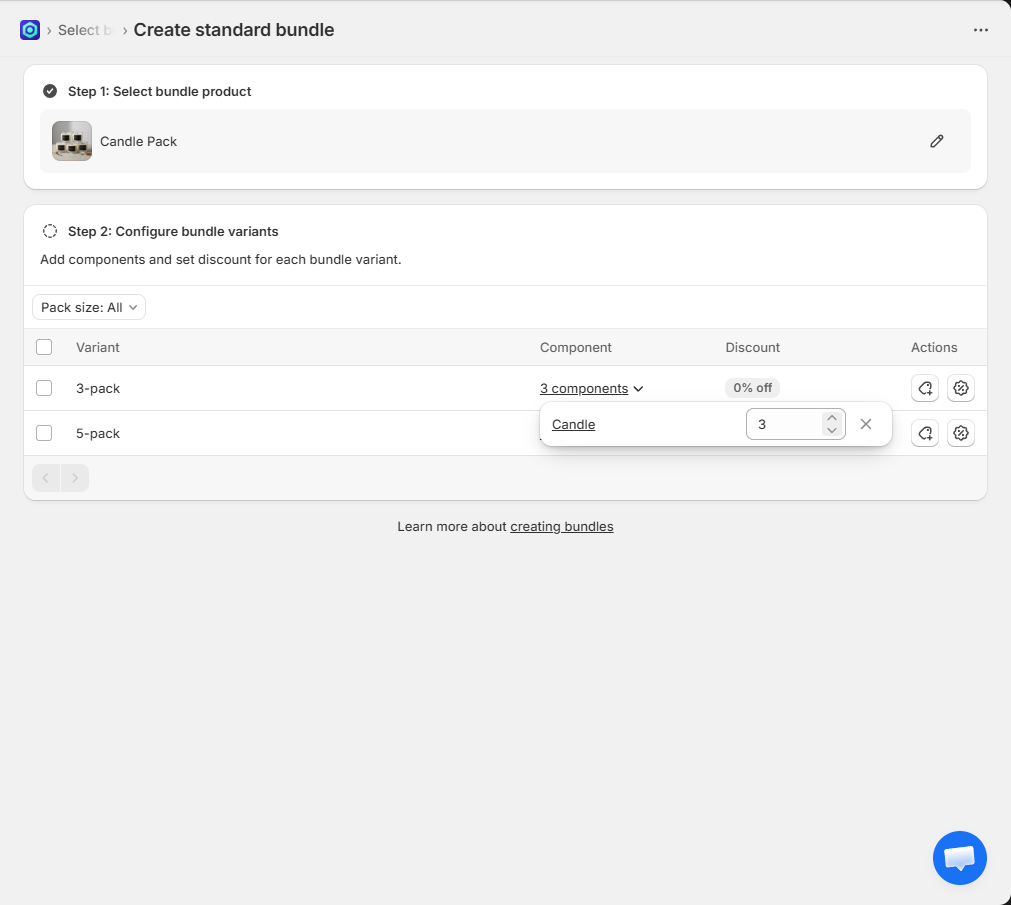Screen dimensions: 1011x905
Task: Click the bundle app logo icon
Action: 30,30
